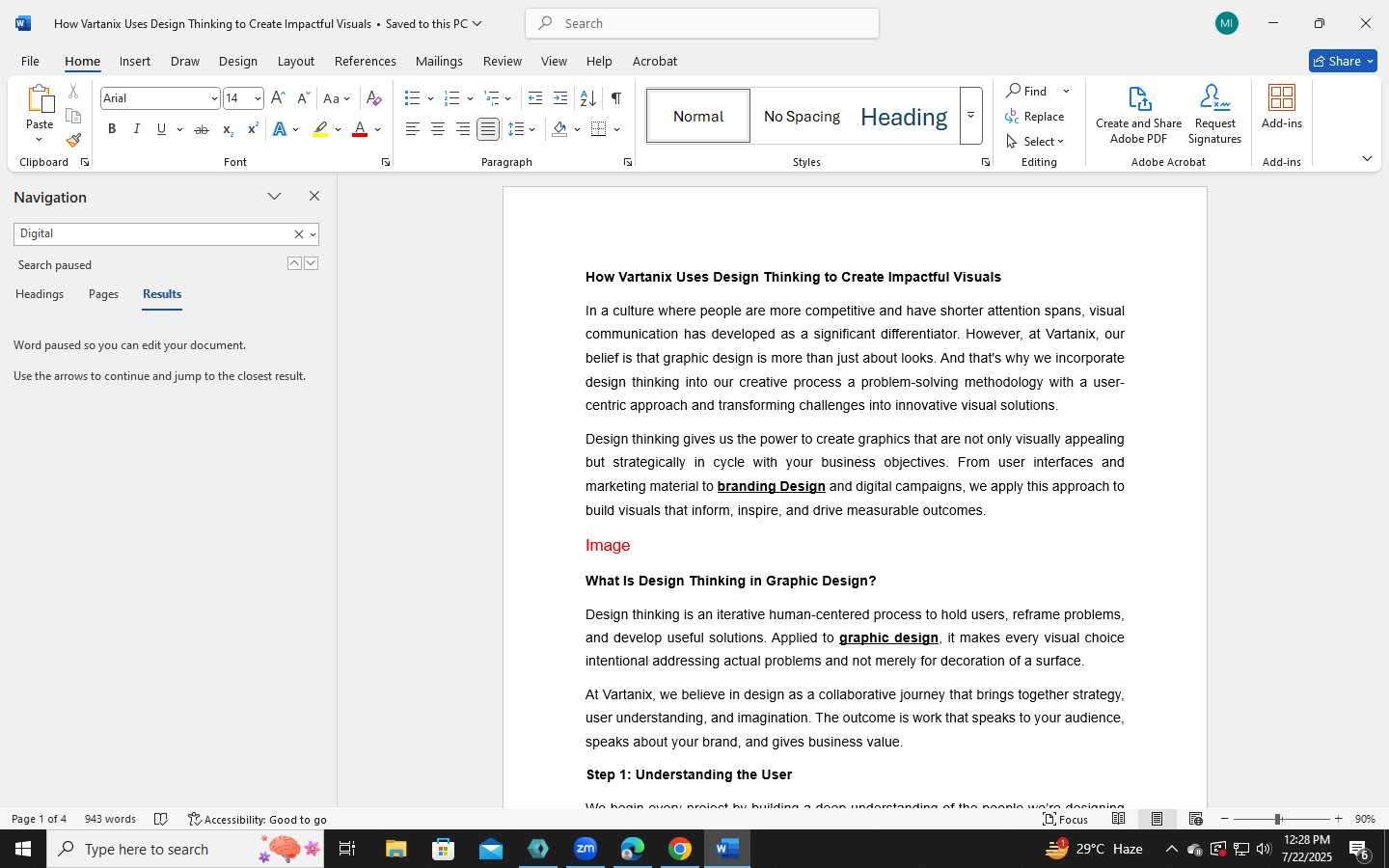Switch to the Insert tab
Viewport: 1389px width, 868px height.
pos(135,61)
